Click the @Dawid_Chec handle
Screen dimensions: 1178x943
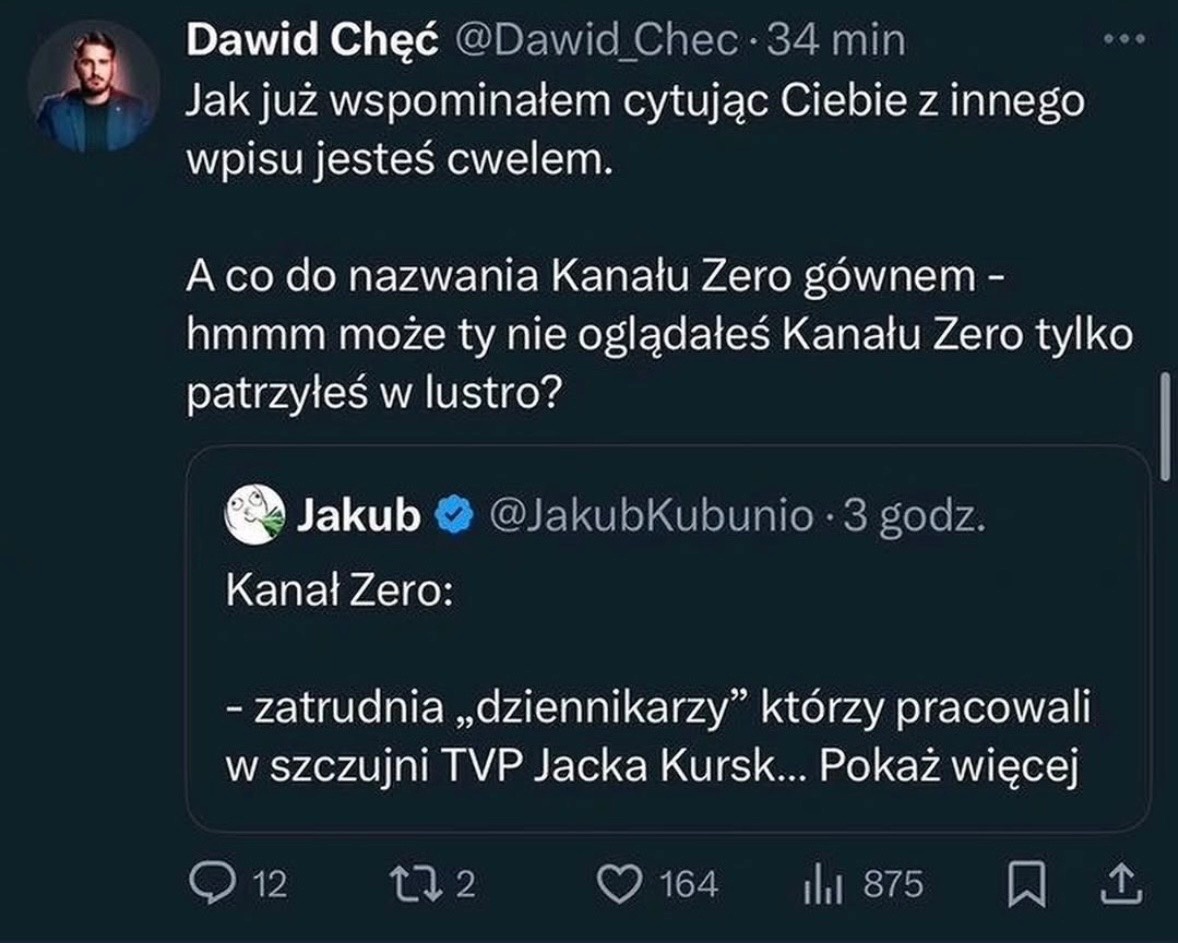click(597, 41)
